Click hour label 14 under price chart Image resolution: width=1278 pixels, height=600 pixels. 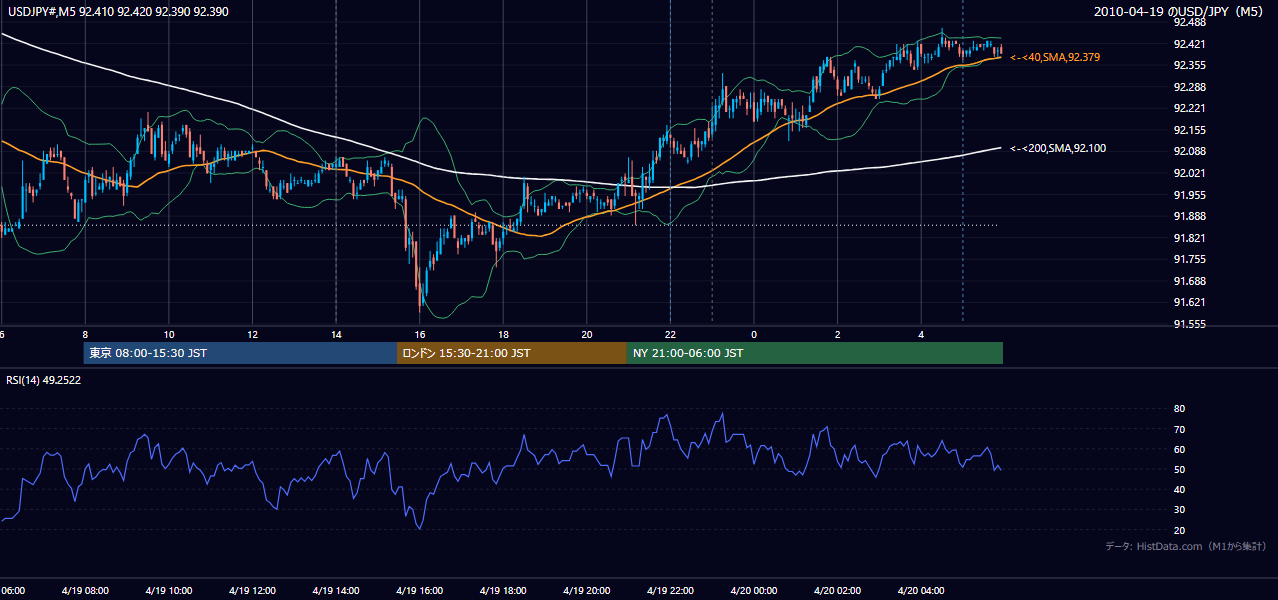point(336,335)
